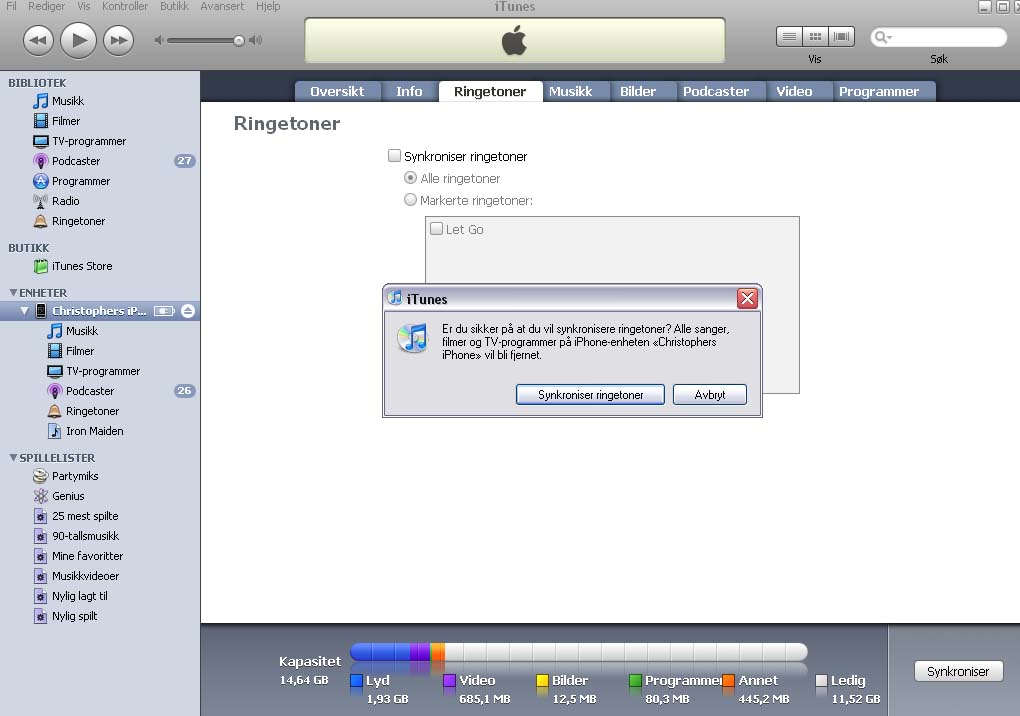This screenshot has width=1020, height=716.
Task: Adjust the volume slider knob
Action: (x=239, y=40)
